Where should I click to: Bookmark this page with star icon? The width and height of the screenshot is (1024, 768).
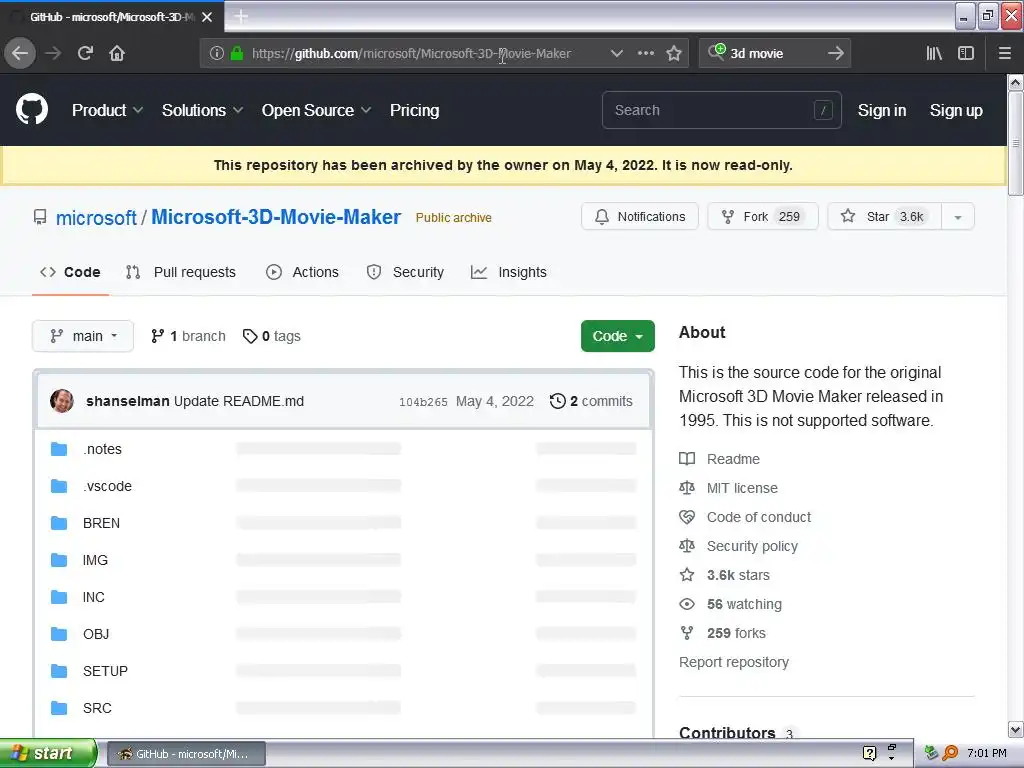674,53
